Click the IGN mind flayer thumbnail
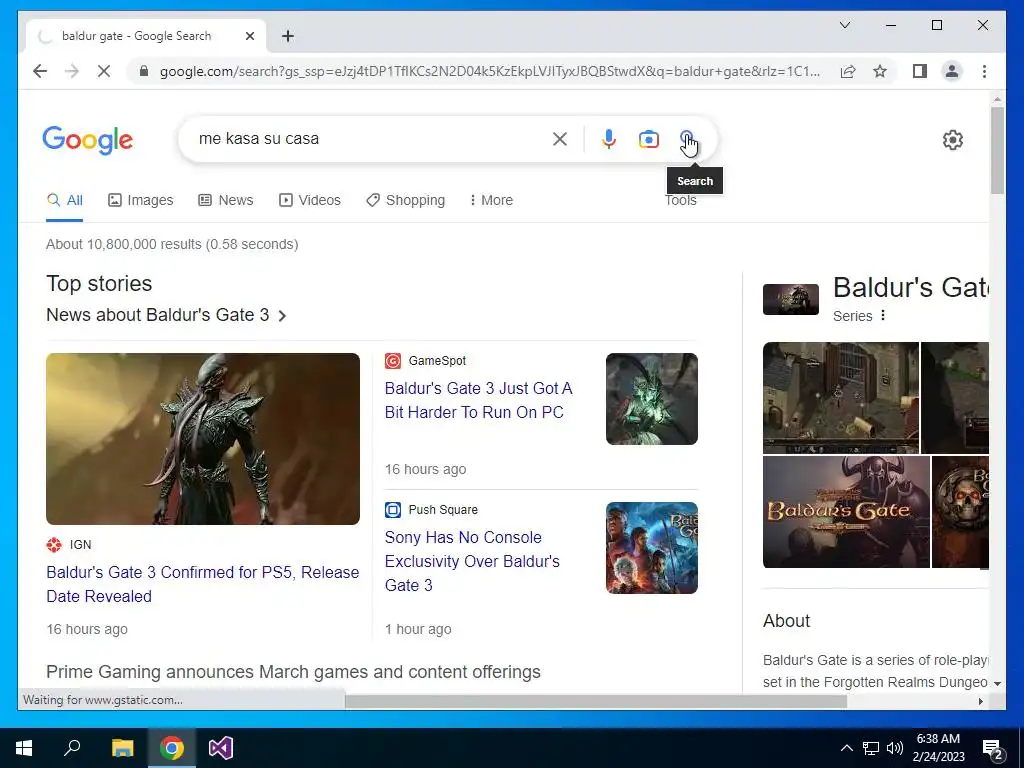Image resolution: width=1024 pixels, height=768 pixels. (202, 439)
